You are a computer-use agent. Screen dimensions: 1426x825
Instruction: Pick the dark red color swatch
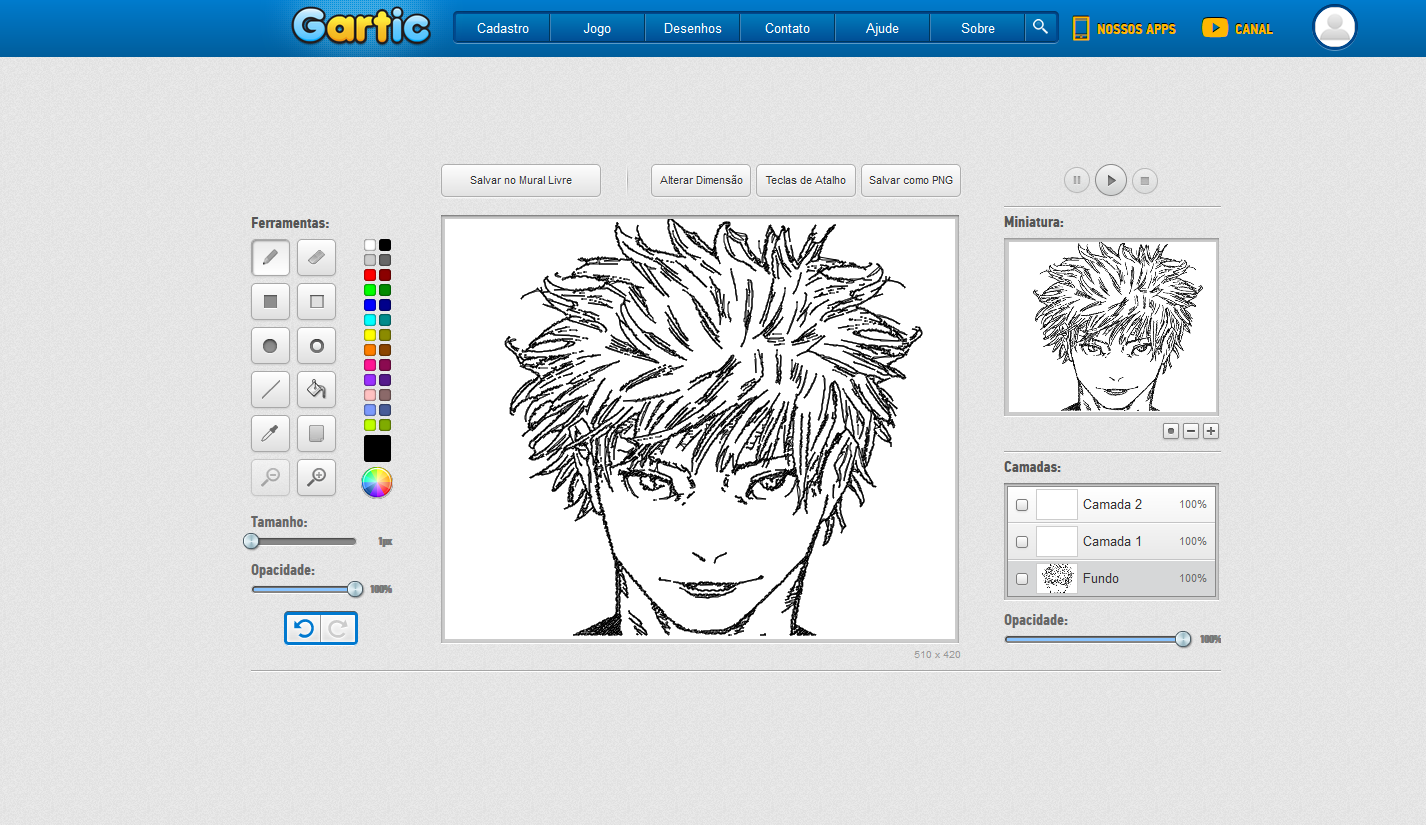click(385, 275)
